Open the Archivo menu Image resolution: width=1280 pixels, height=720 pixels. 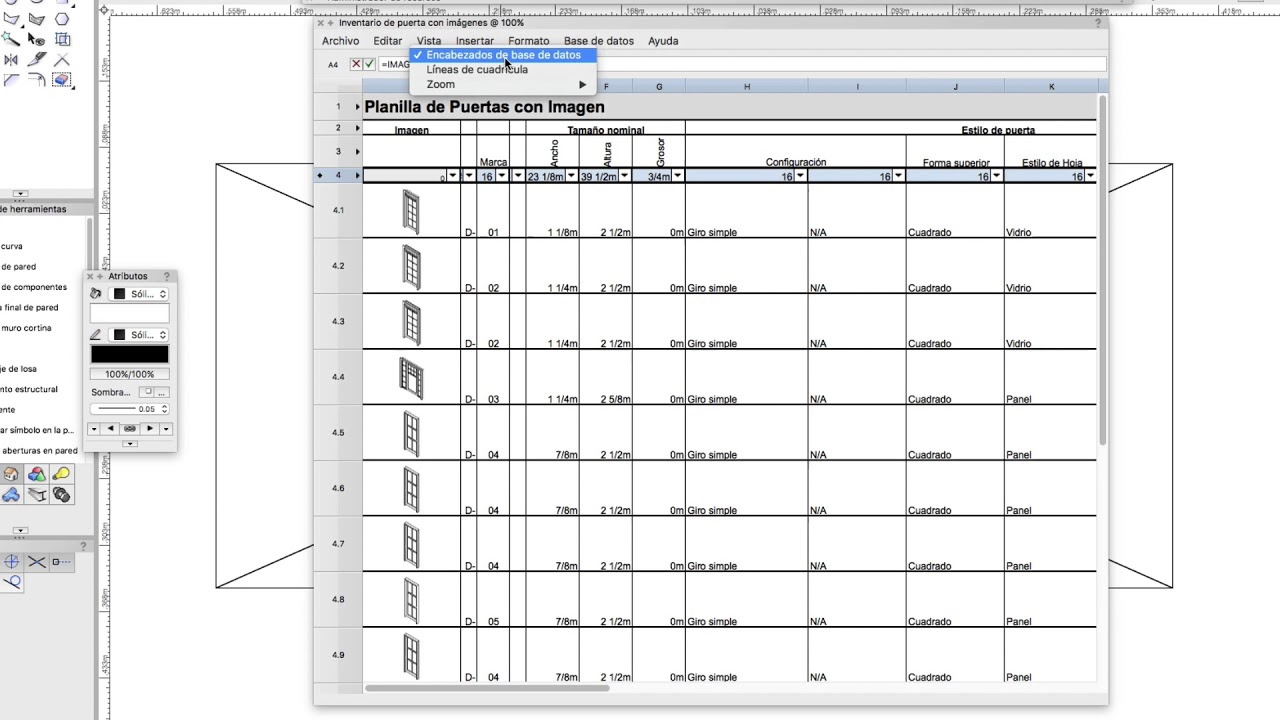(x=340, y=41)
